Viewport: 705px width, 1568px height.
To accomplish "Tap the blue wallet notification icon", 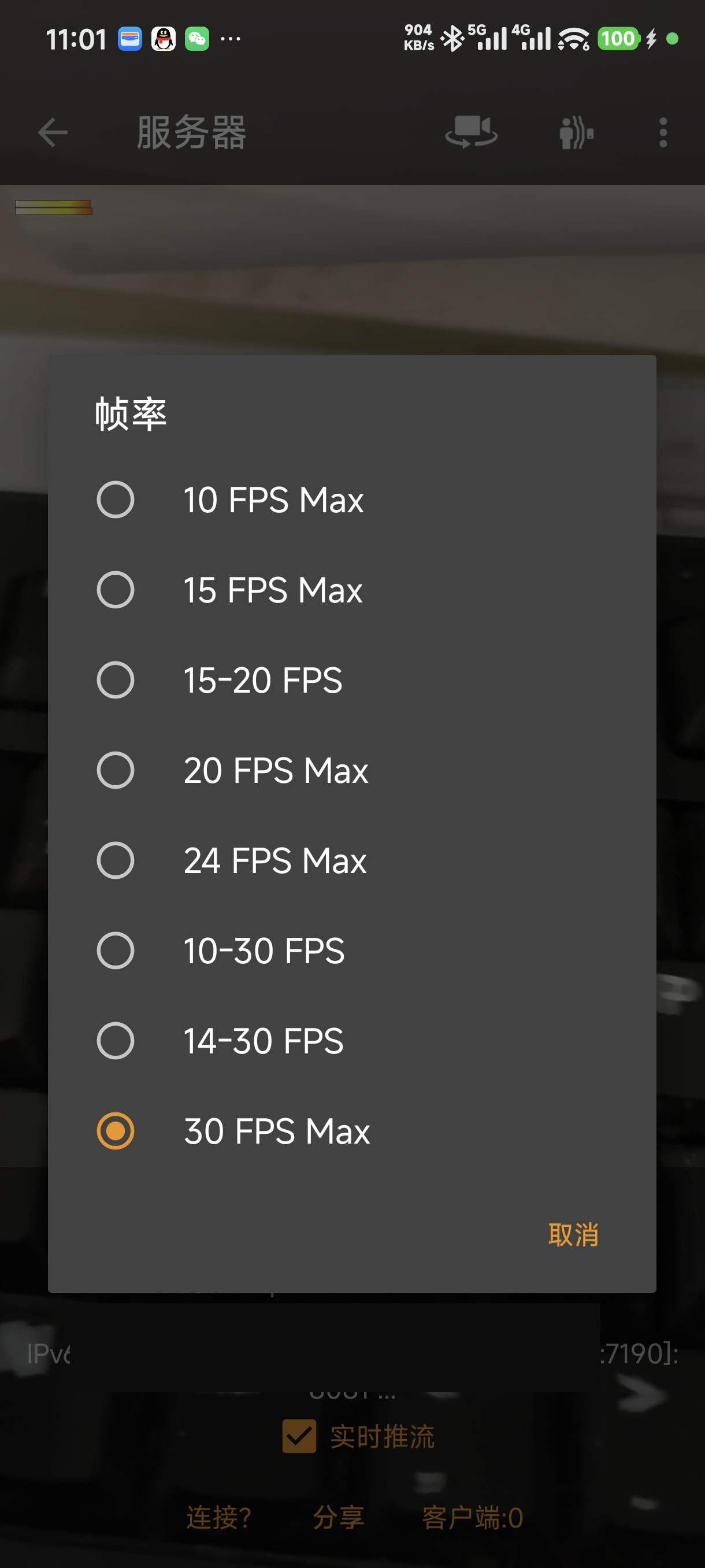I will pos(129,39).
